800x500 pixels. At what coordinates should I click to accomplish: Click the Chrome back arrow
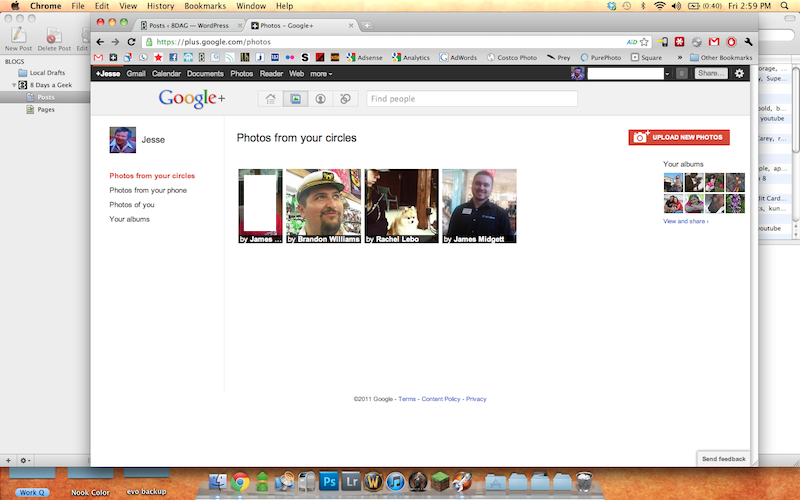point(100,42)
